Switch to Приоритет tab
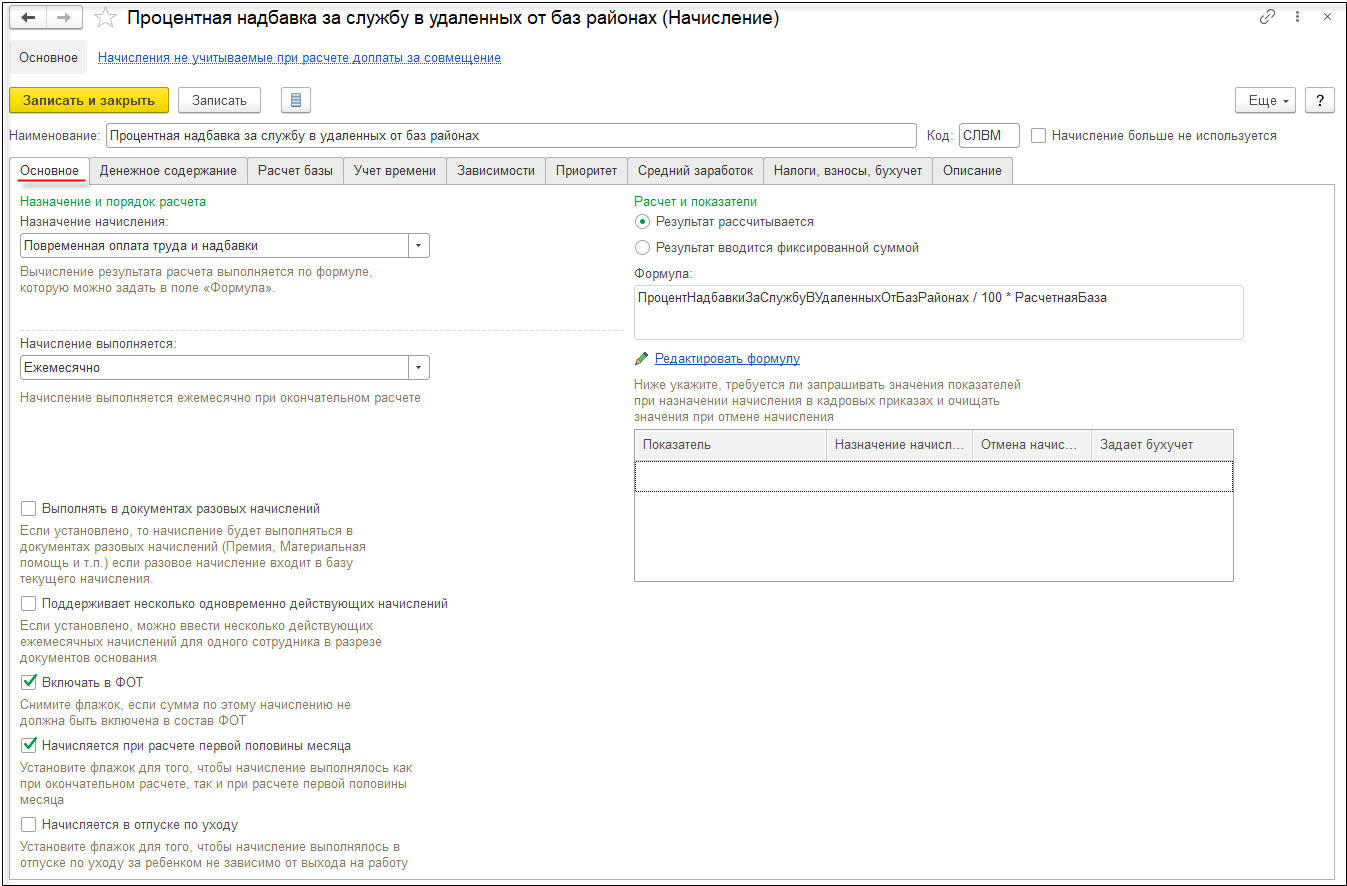This screenshot has height=886, width=1347. (587, 171)
